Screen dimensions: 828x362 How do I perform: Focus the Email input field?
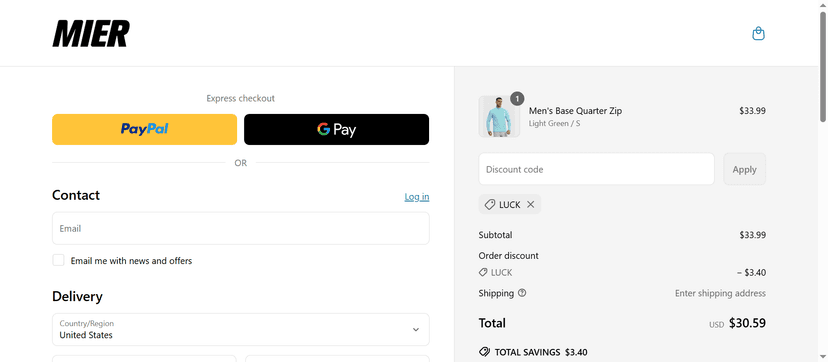click(241, 228)
